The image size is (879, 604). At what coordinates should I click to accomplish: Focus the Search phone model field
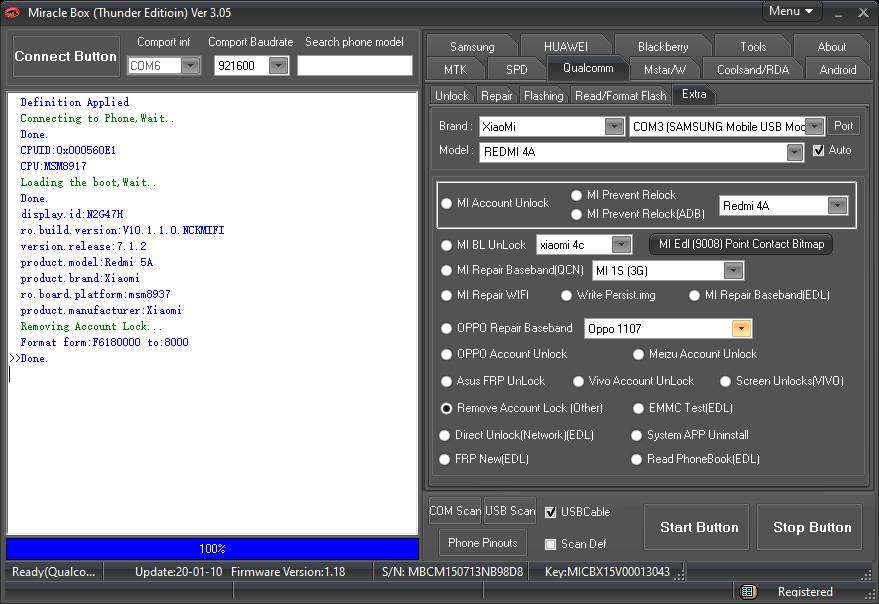coord(354,66)
